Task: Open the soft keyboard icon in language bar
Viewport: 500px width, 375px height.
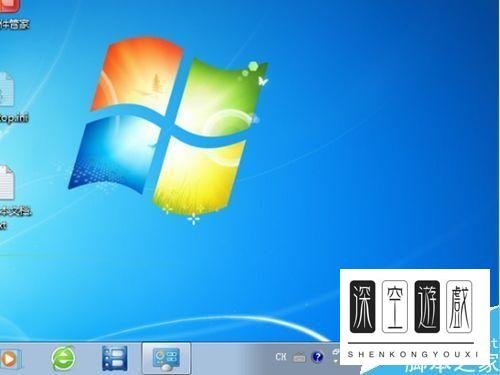Action: pyautogui.click(x=299, y=358)
